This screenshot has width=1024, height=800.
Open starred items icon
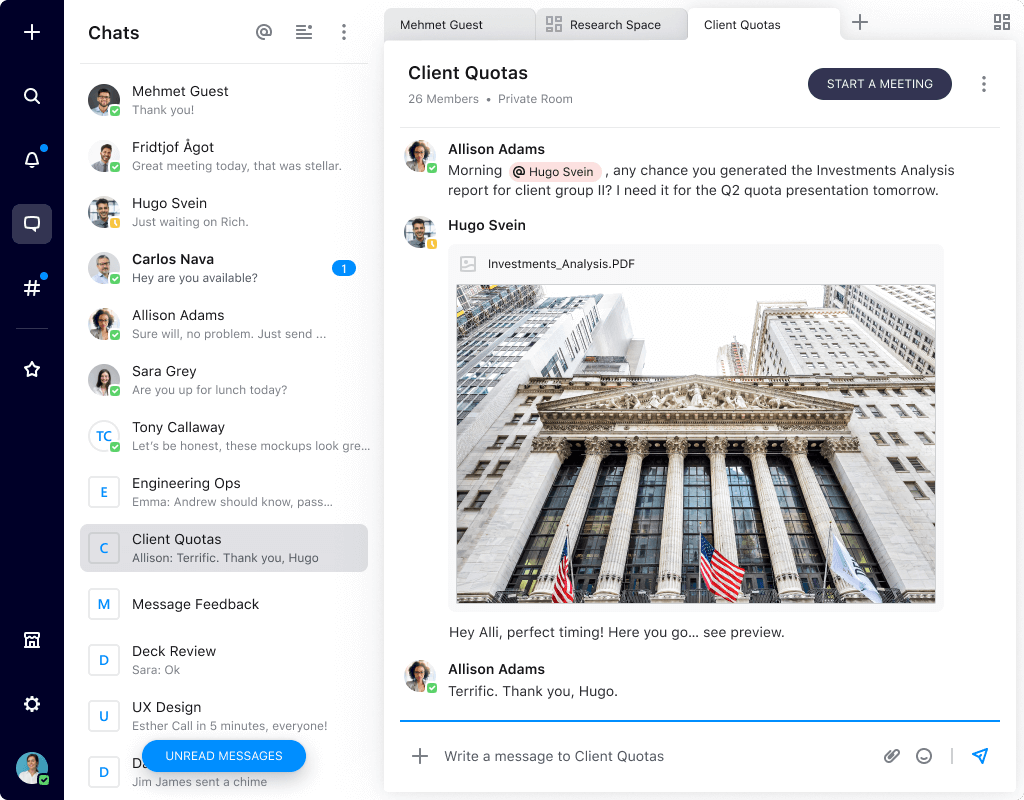click(32, 370)
